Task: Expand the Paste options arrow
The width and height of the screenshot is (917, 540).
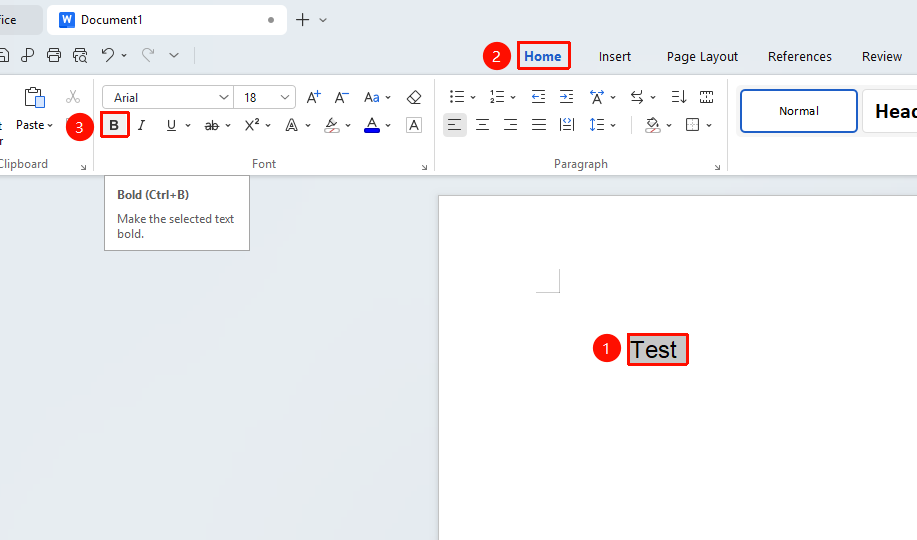Action: [50, 125]
